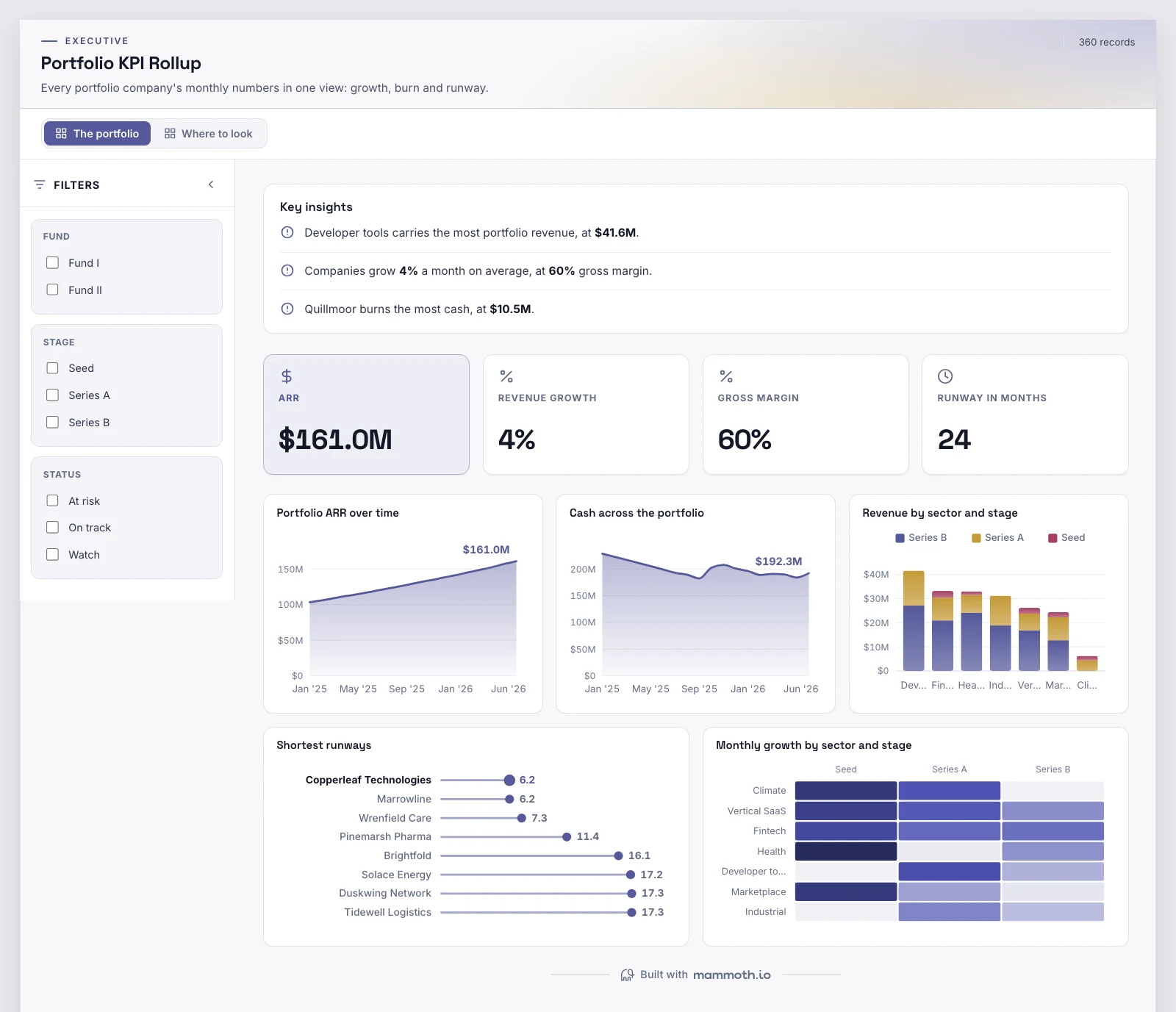The width and height of the screenshot is (1176, 1012).
Task: Tick the On track status checkbox
Action: pyautogui.click(x=52, y=527)
